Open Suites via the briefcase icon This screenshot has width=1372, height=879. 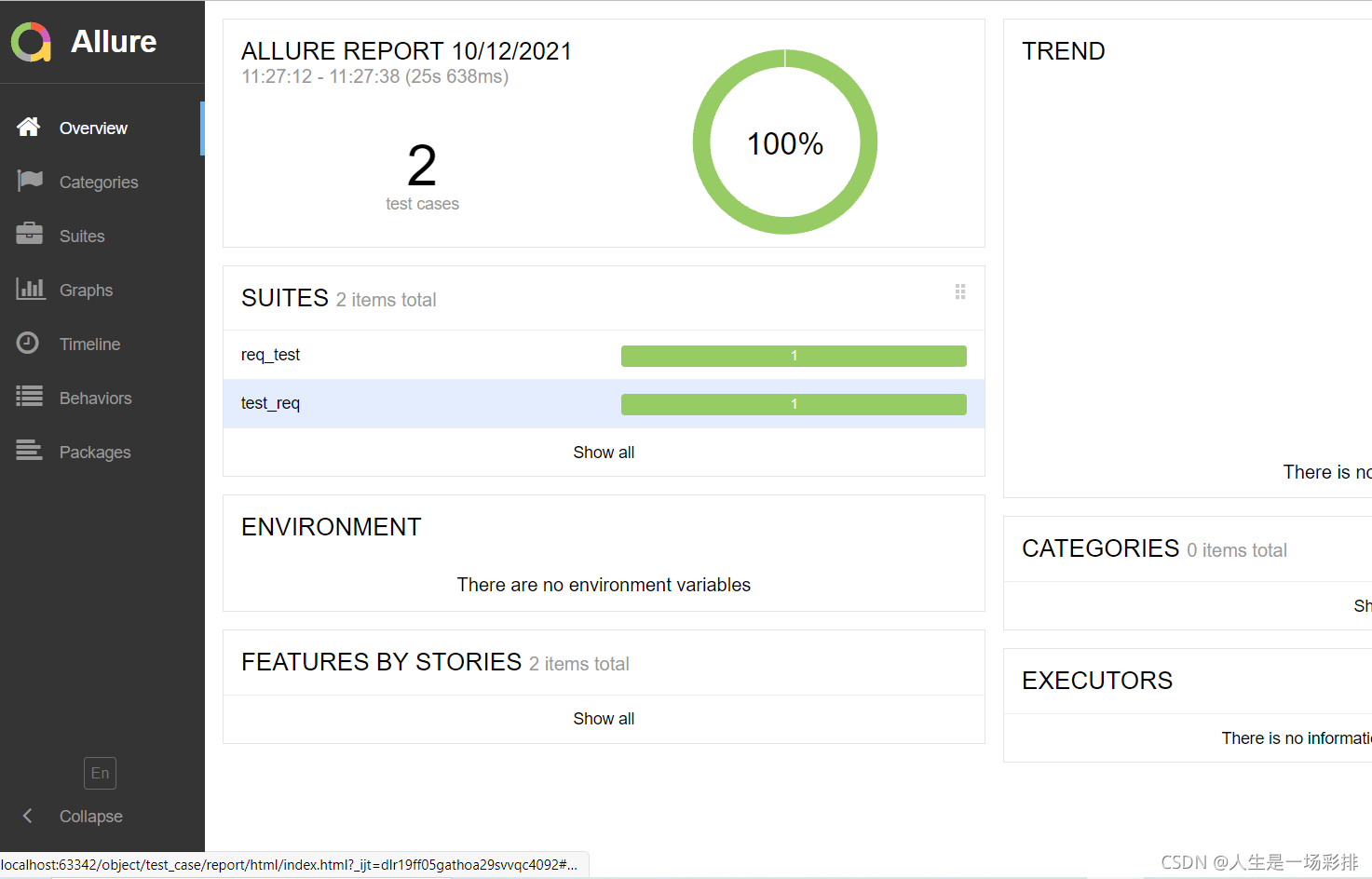[x=30, y=235]
